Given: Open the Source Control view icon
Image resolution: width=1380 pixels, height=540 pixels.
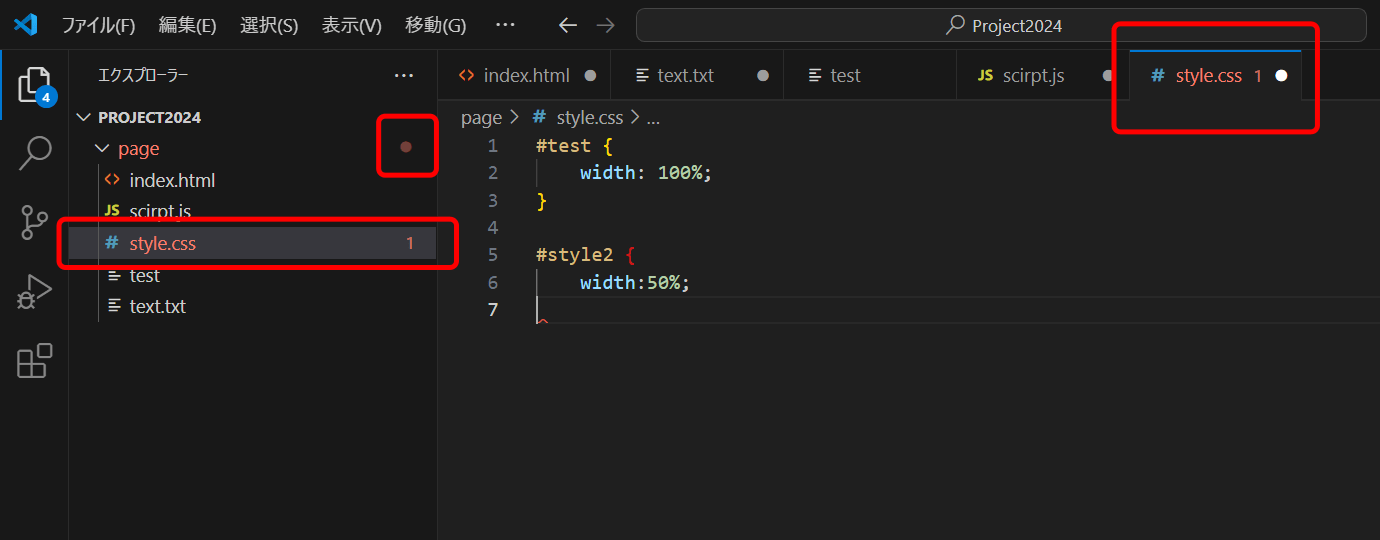Looking at the screenshot, I should pos(34,222).
